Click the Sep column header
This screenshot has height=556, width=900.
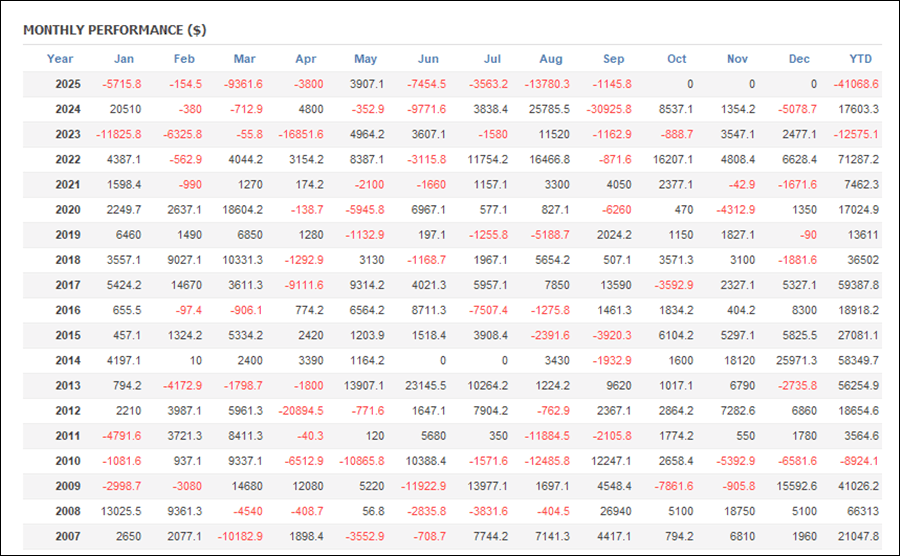(614, 59)
